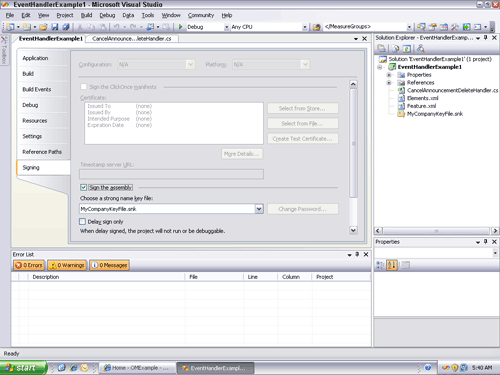Click the Timestamp server URL field
500x375 pixels.
[x=171, y=174]
